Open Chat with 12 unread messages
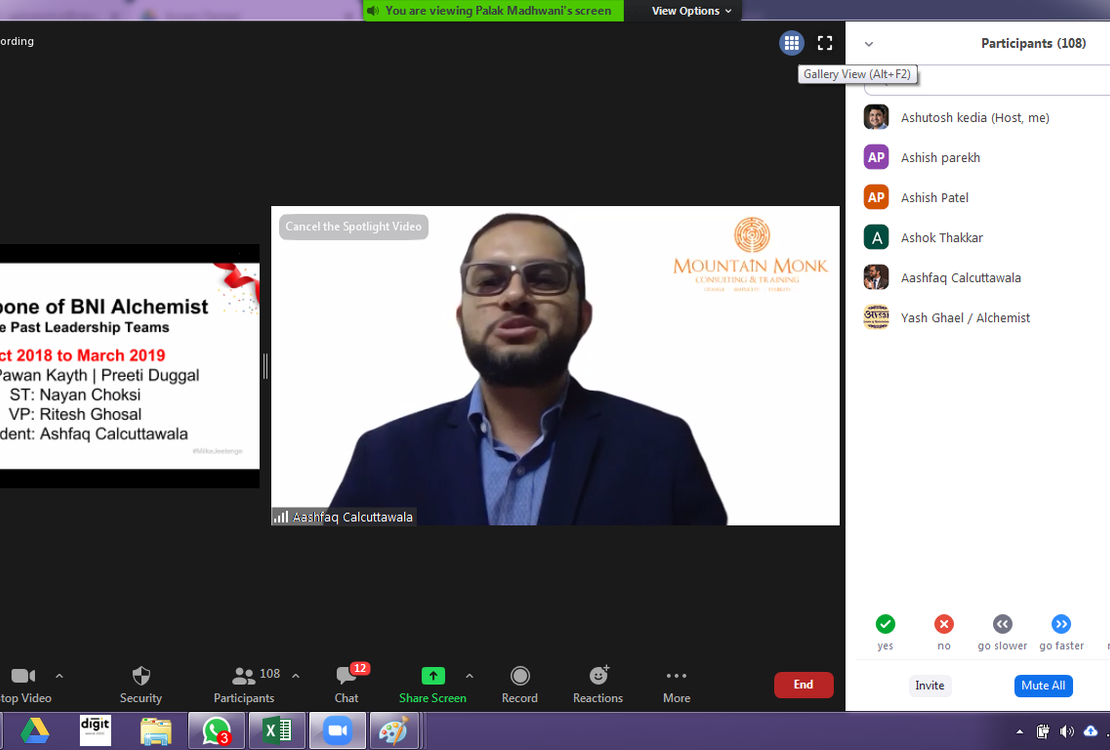1110x750 pixels. 347,677
